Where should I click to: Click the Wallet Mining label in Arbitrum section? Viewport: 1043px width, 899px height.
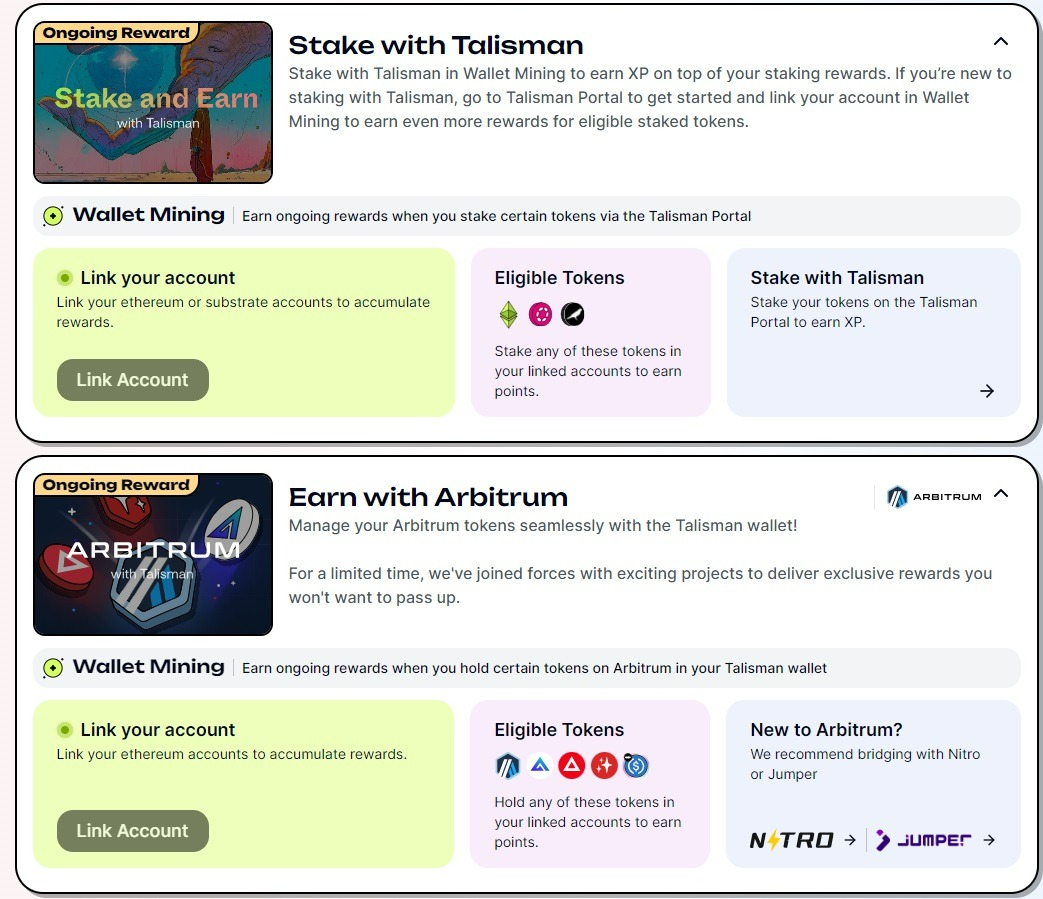pos(148,666)
